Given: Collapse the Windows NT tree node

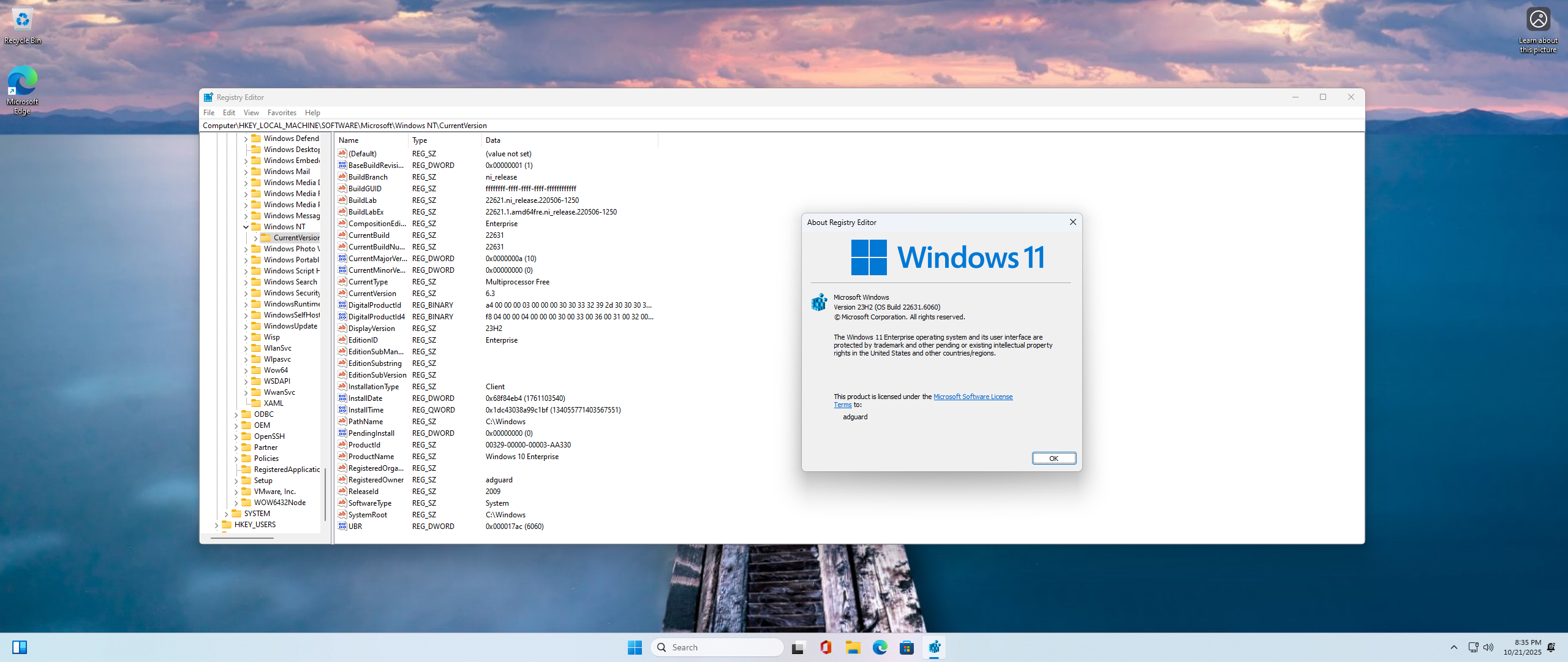Looking at the screenshot, I should [246, 227].
